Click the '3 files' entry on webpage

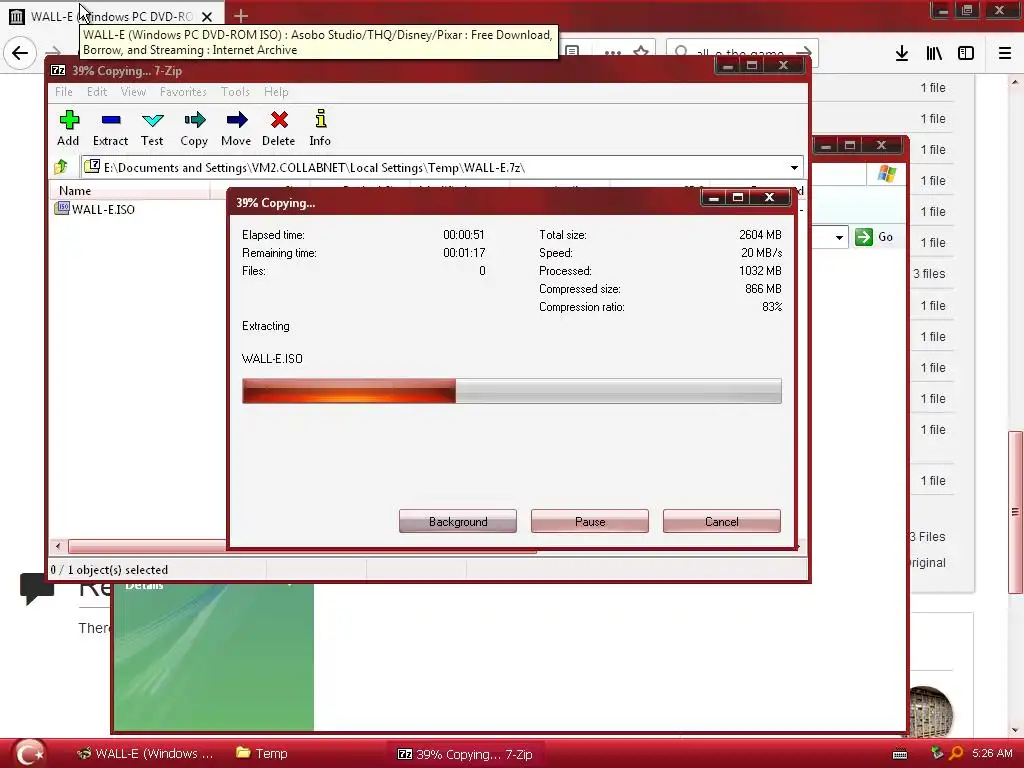[x=929, y=274]
